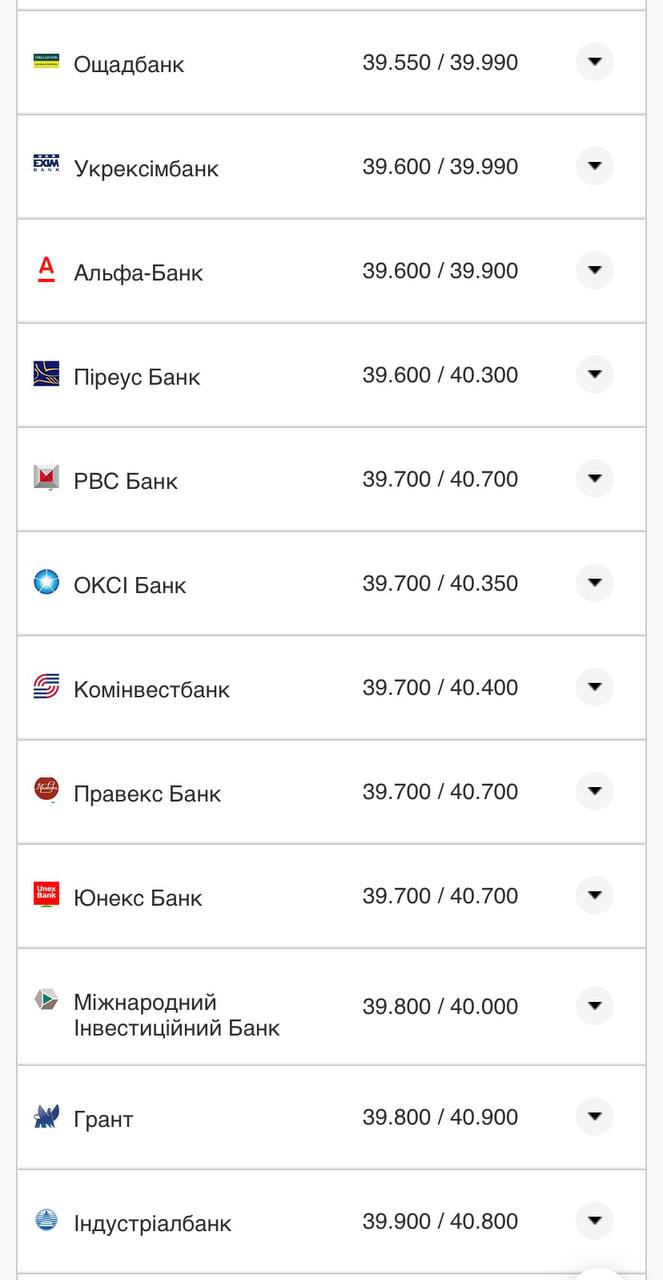
Task: Open the Комінвестбанк name link
Action: coord(152,689)
